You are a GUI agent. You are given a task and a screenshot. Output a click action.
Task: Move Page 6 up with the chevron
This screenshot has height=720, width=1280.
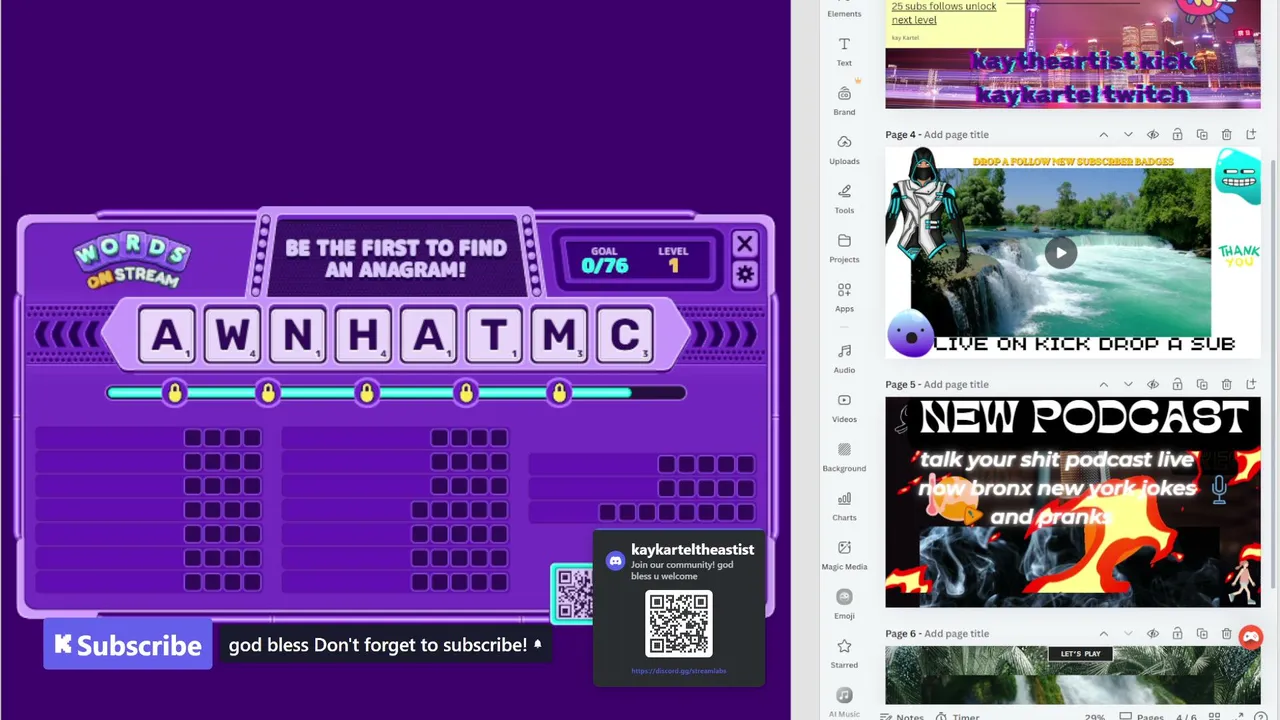coord(1104,634)
